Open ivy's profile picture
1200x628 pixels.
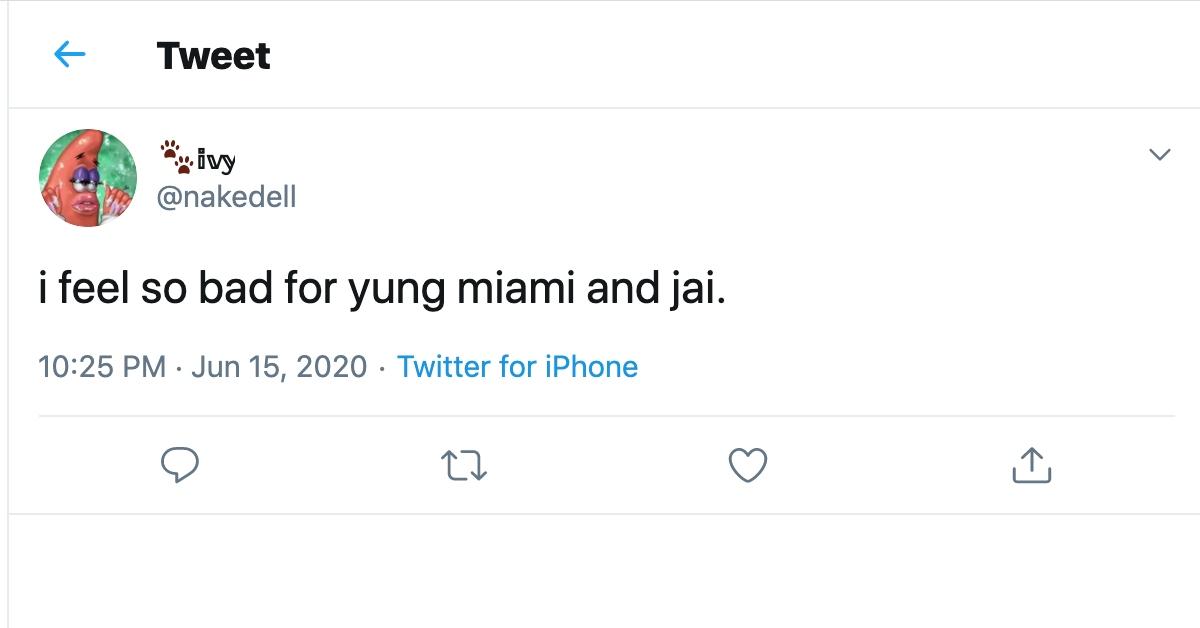point(87,173)
